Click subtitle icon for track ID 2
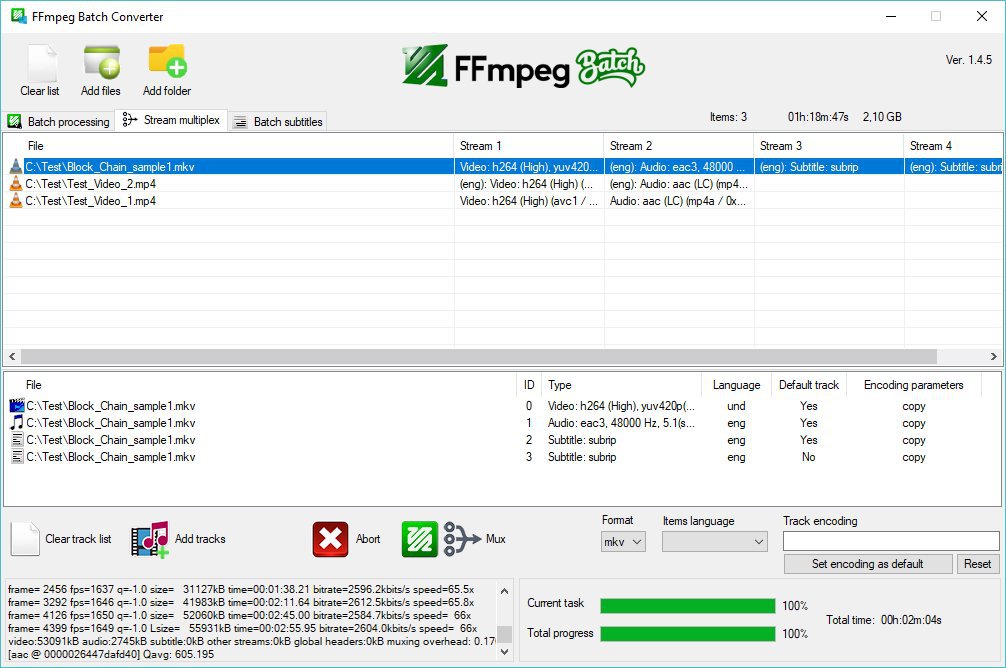 pos(17,440)
